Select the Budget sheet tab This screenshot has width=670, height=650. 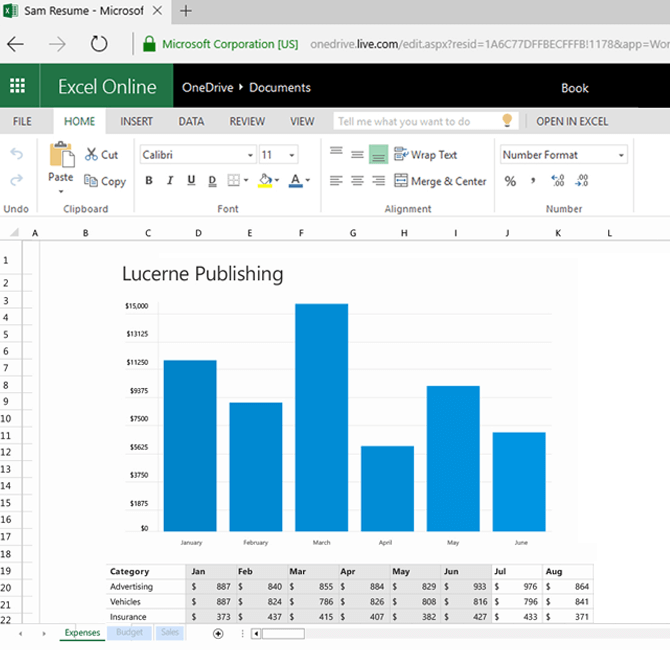tap(129, 632)
